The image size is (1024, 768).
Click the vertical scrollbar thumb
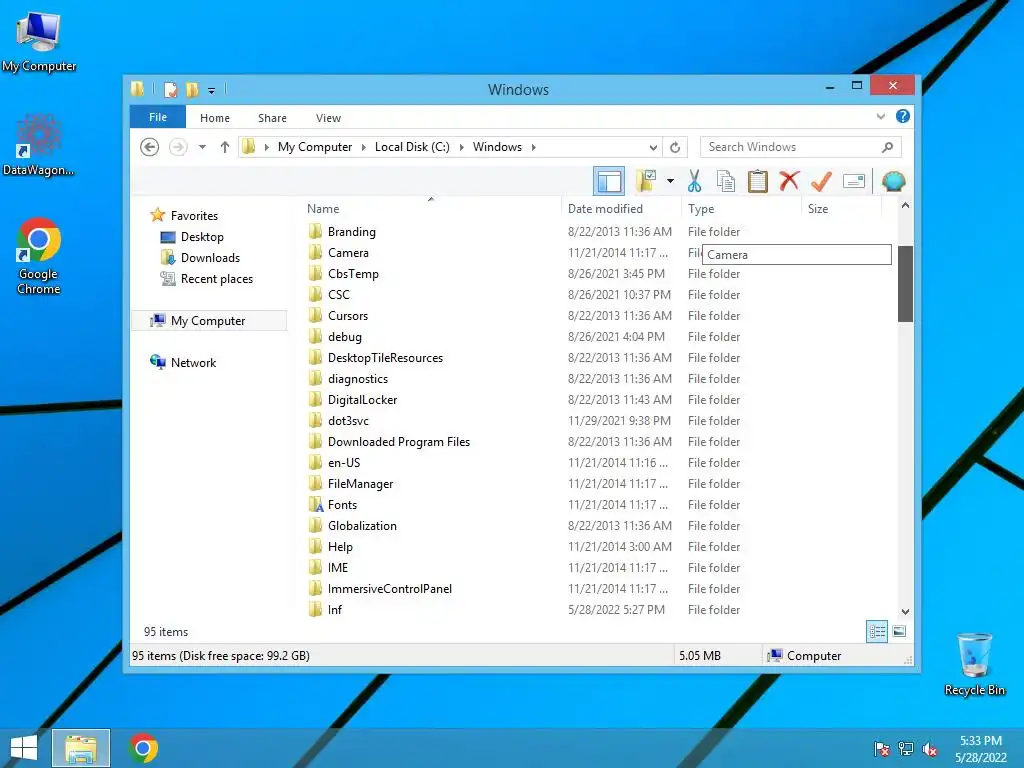click(905, 284)
